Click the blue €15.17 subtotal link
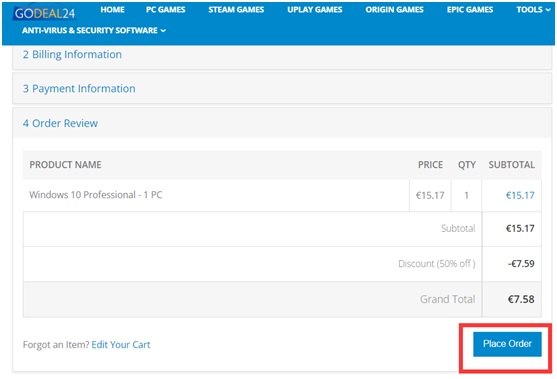The width and height of the screenshot is (557, 379). (520, 195)
